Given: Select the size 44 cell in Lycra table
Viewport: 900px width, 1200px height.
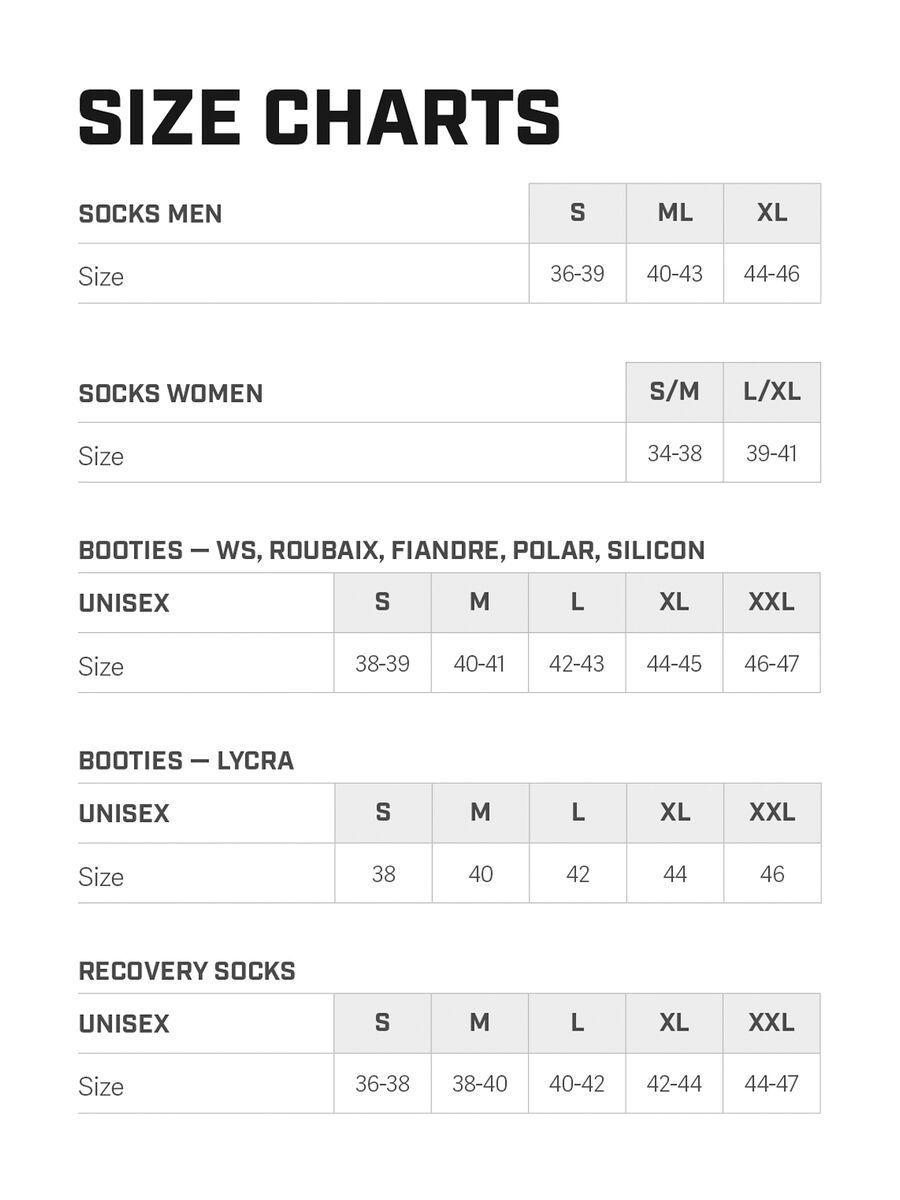Looking at the screenshot, I should (675, 874).
